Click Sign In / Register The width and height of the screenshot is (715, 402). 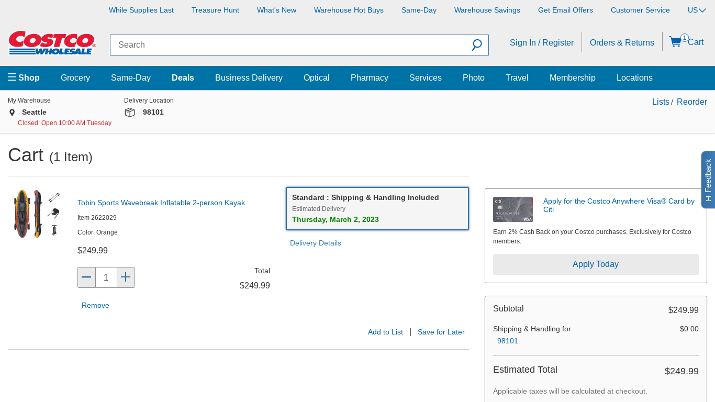click(x=542, y=42)
